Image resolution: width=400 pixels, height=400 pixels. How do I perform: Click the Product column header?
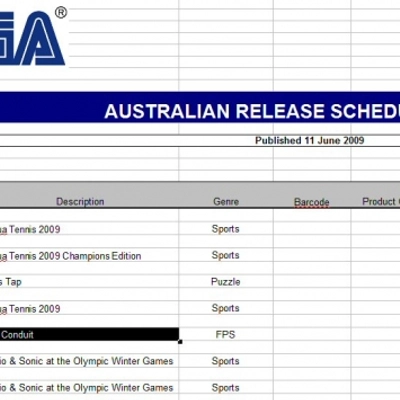point(381,202)
